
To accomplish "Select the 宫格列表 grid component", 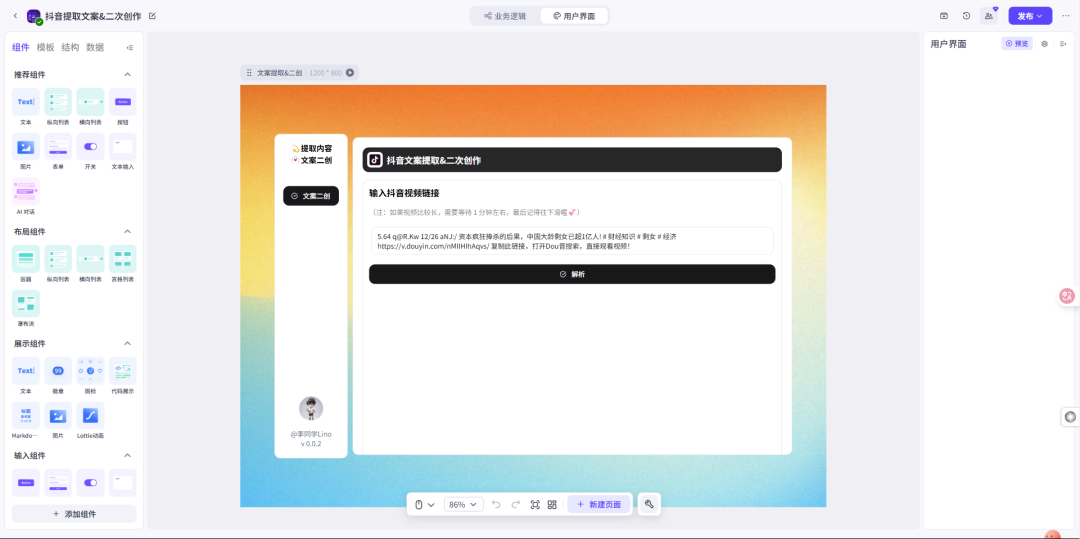I will point(123,259).
